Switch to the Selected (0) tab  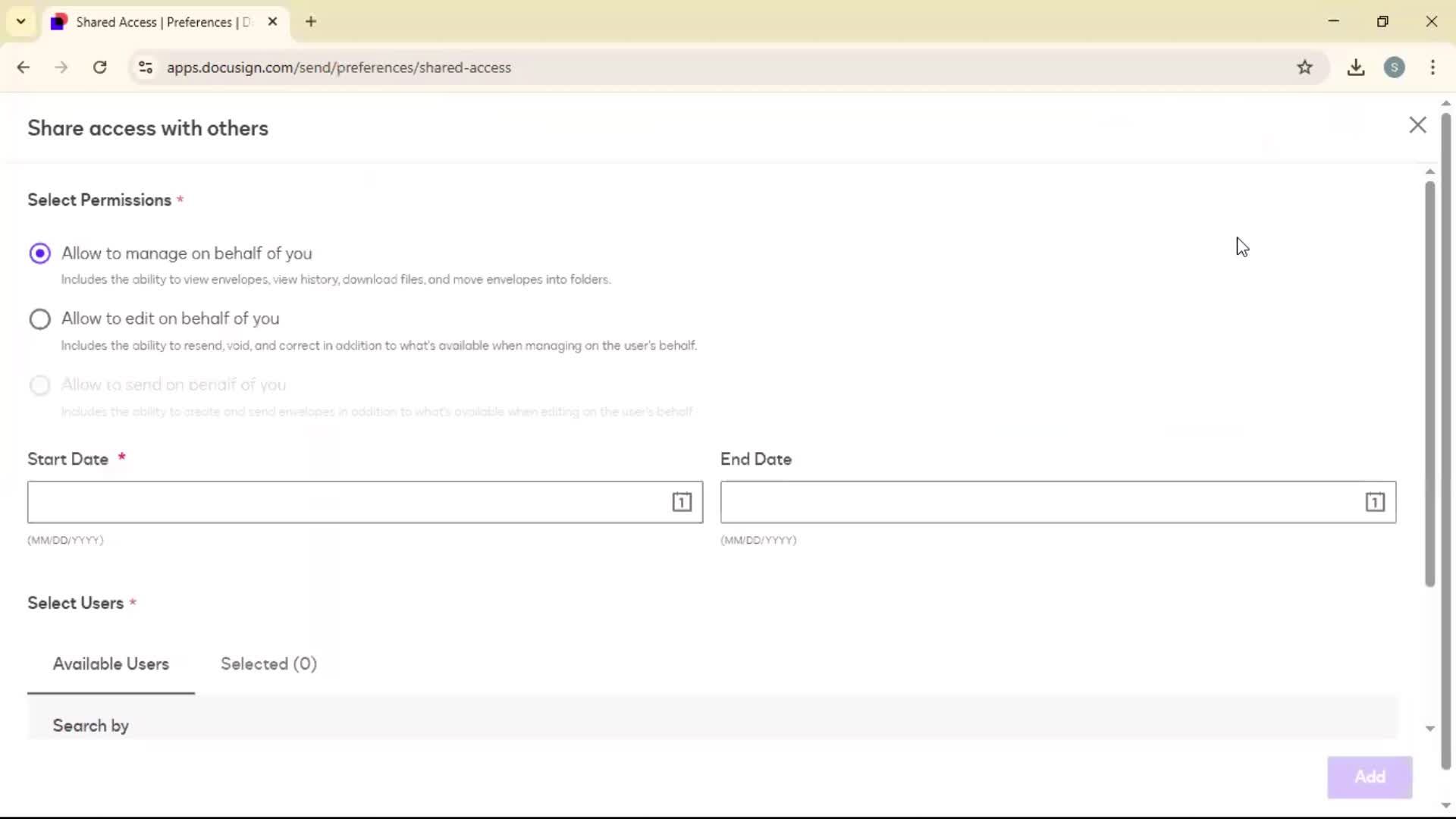click(x=268, y=664)
